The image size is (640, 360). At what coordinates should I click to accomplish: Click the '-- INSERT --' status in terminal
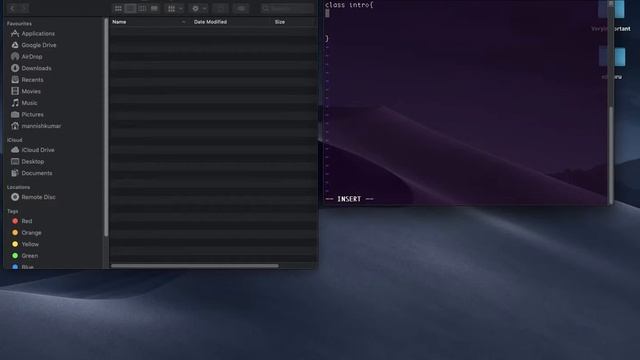349,199
